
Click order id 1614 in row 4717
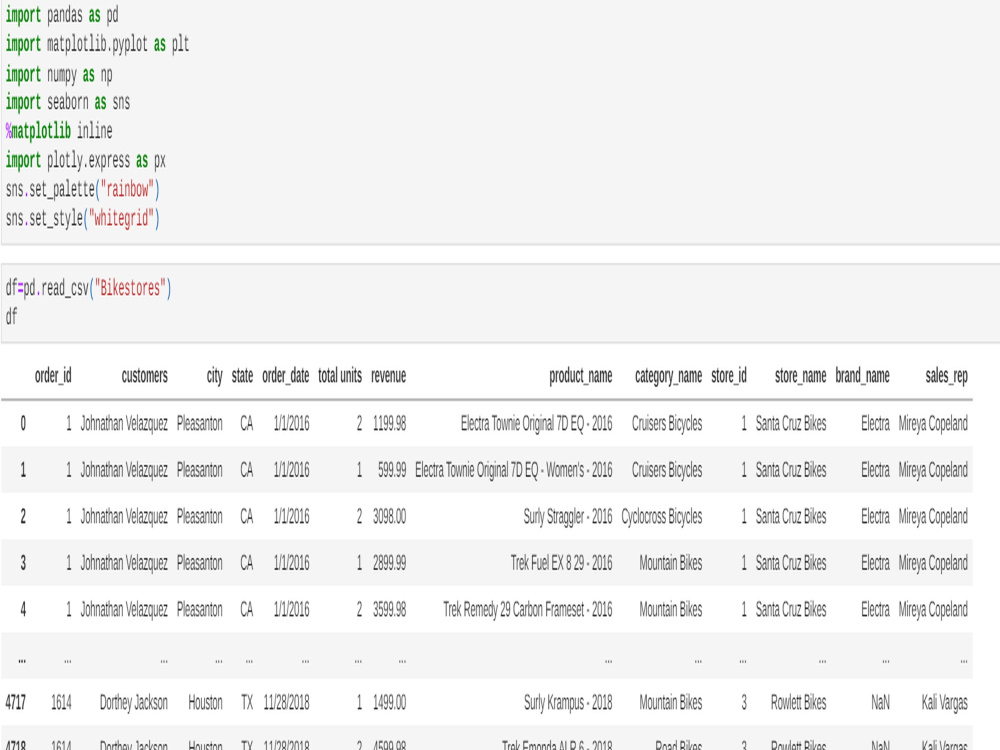click(x=61, y=703)
